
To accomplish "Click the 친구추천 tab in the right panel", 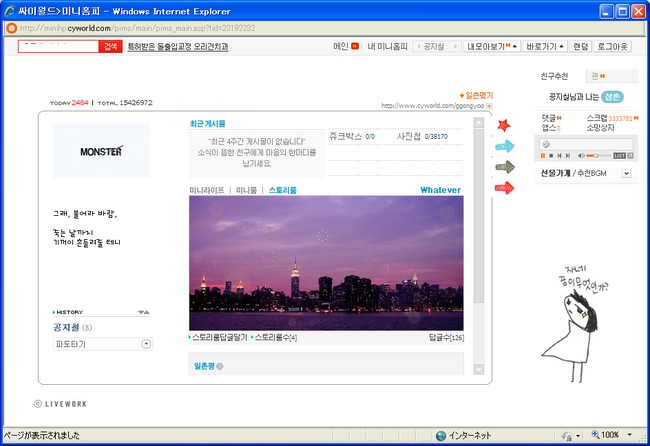I will click(554, 76).
